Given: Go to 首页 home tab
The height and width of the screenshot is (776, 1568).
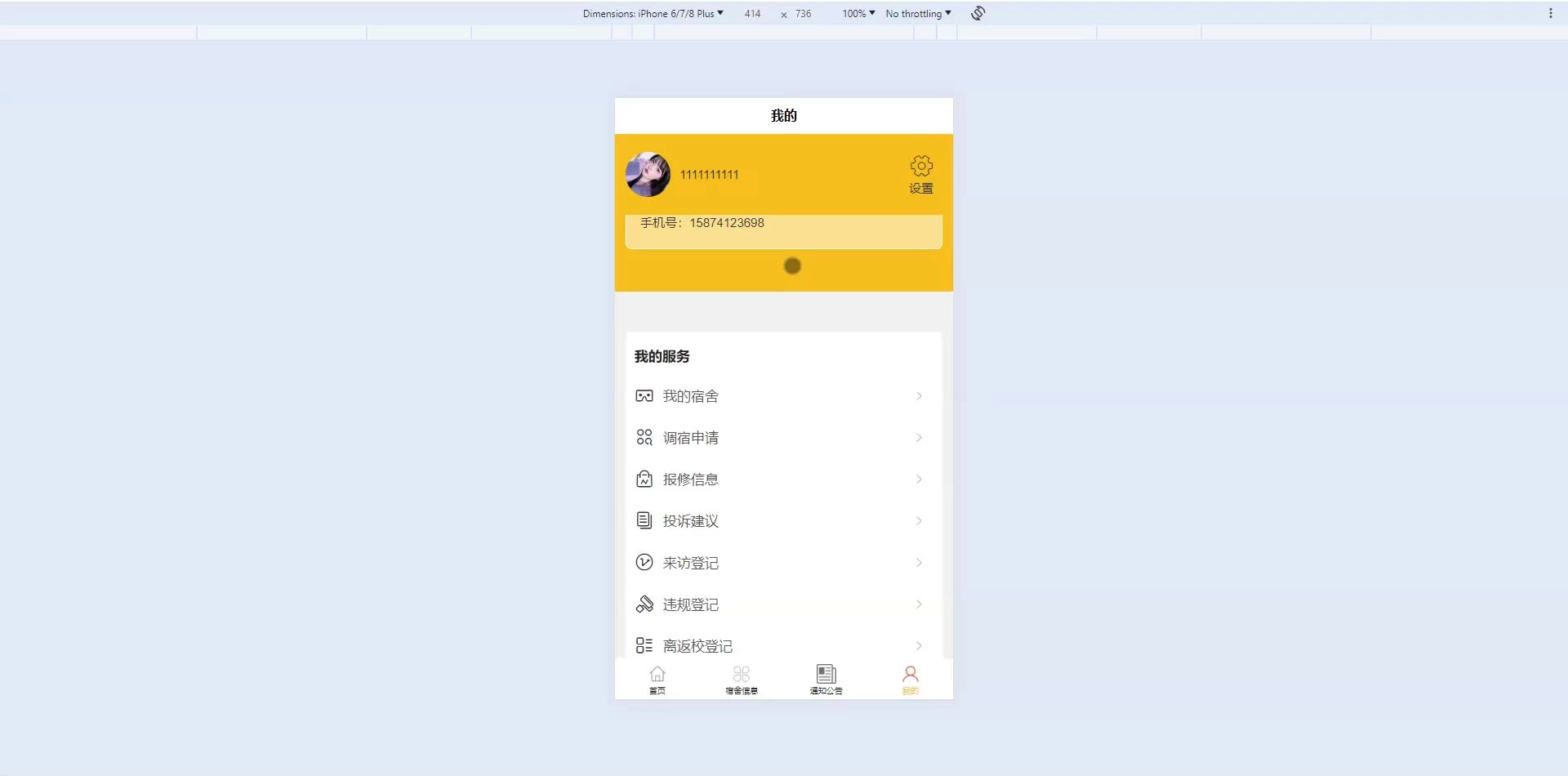Looking at the screenshot, I should pos(657,679).
